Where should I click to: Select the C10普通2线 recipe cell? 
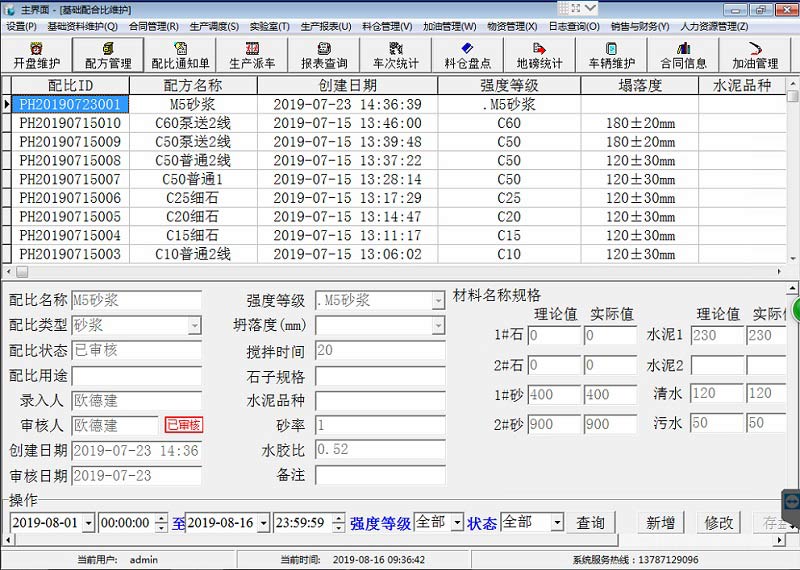click(193, 254)
